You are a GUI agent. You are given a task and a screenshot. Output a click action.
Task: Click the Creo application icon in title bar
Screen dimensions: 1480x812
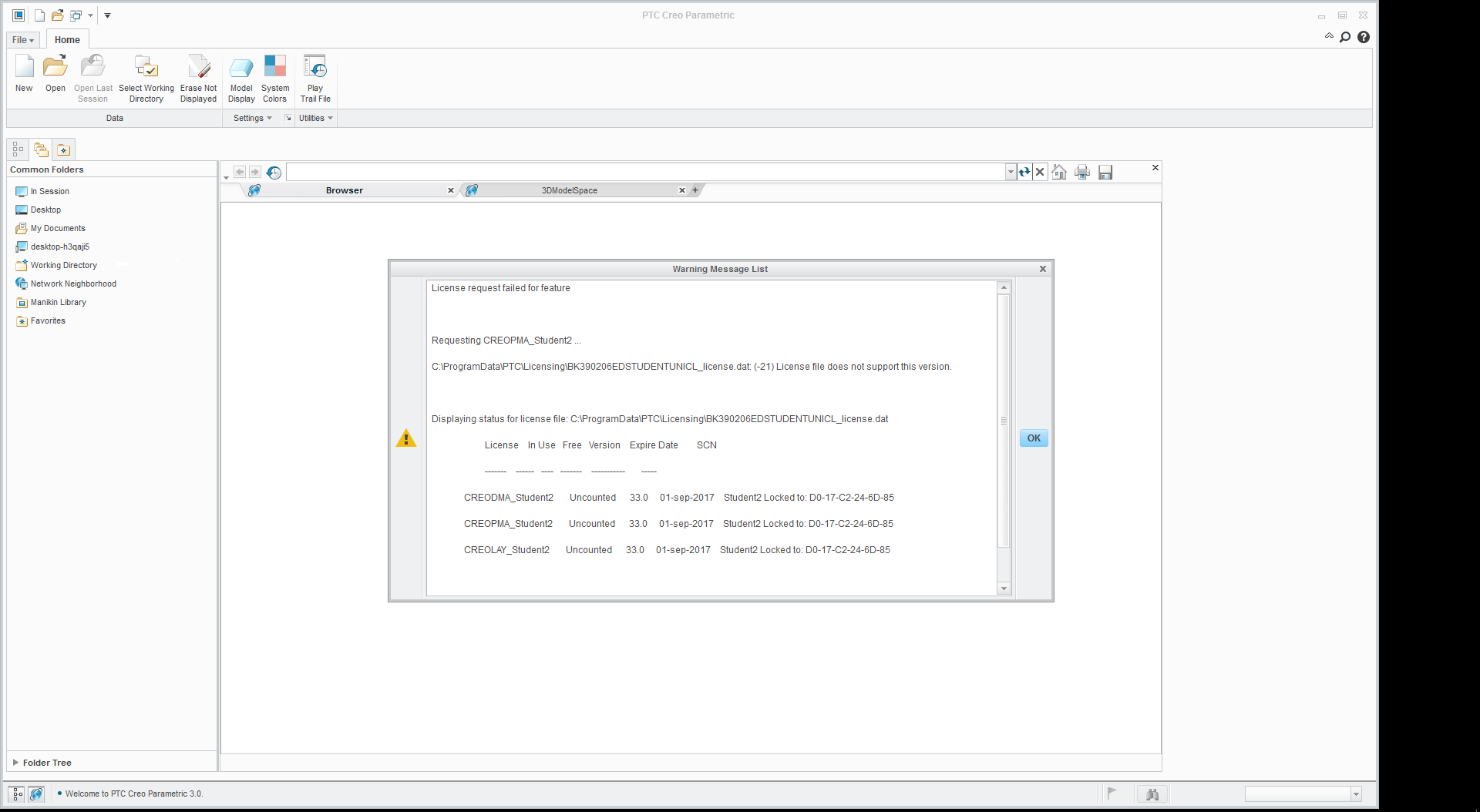pos(18,15)
